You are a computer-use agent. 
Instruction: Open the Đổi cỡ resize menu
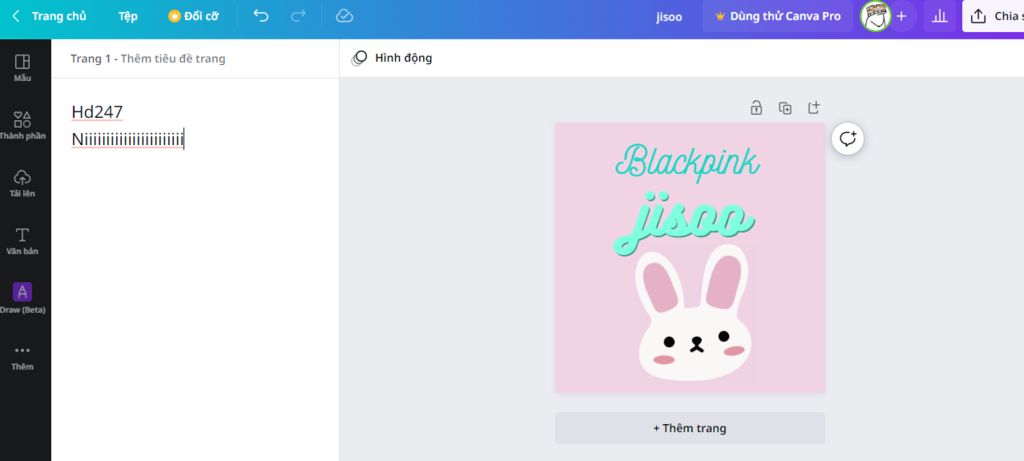tap(193, 16)
